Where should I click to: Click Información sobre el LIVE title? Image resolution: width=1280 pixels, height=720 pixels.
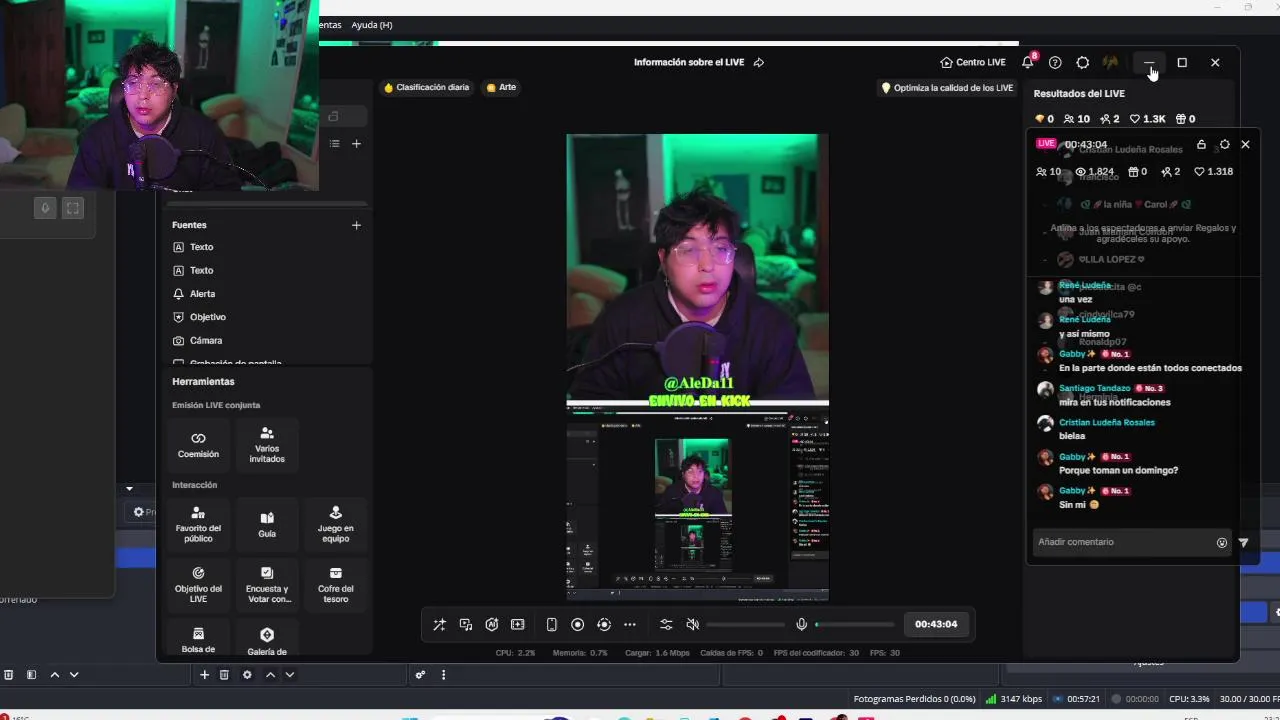click(689, 62)
